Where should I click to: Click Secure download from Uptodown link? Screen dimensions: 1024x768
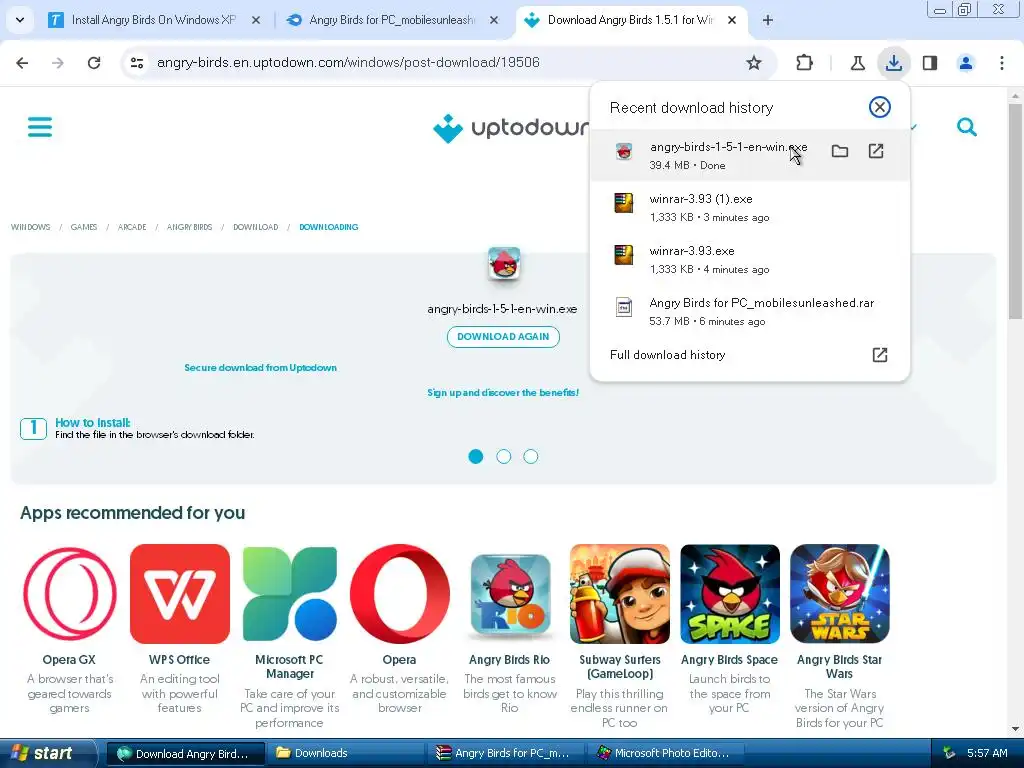click(x=260, y=368)
